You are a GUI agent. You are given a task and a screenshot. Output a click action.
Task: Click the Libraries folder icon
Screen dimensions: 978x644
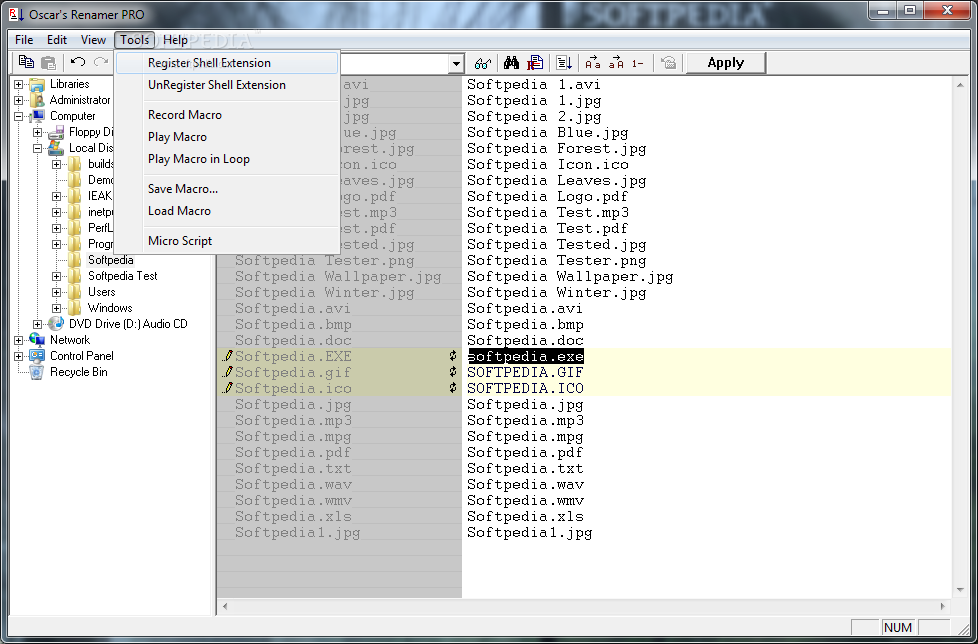[37, 84]
